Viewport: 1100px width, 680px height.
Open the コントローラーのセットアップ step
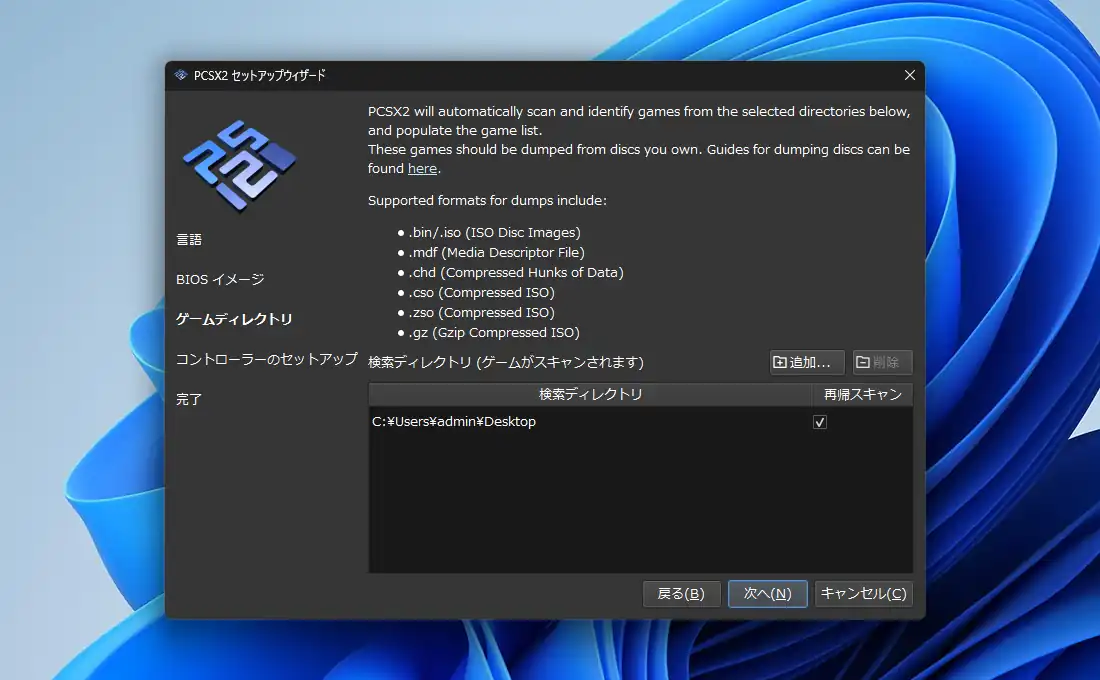[266, 359]
